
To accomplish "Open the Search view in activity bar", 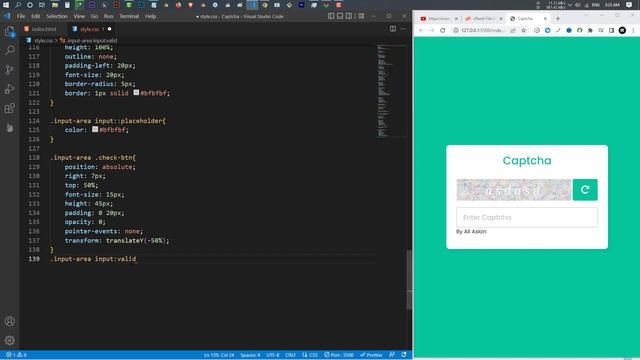I will click(x=9, y=50).
